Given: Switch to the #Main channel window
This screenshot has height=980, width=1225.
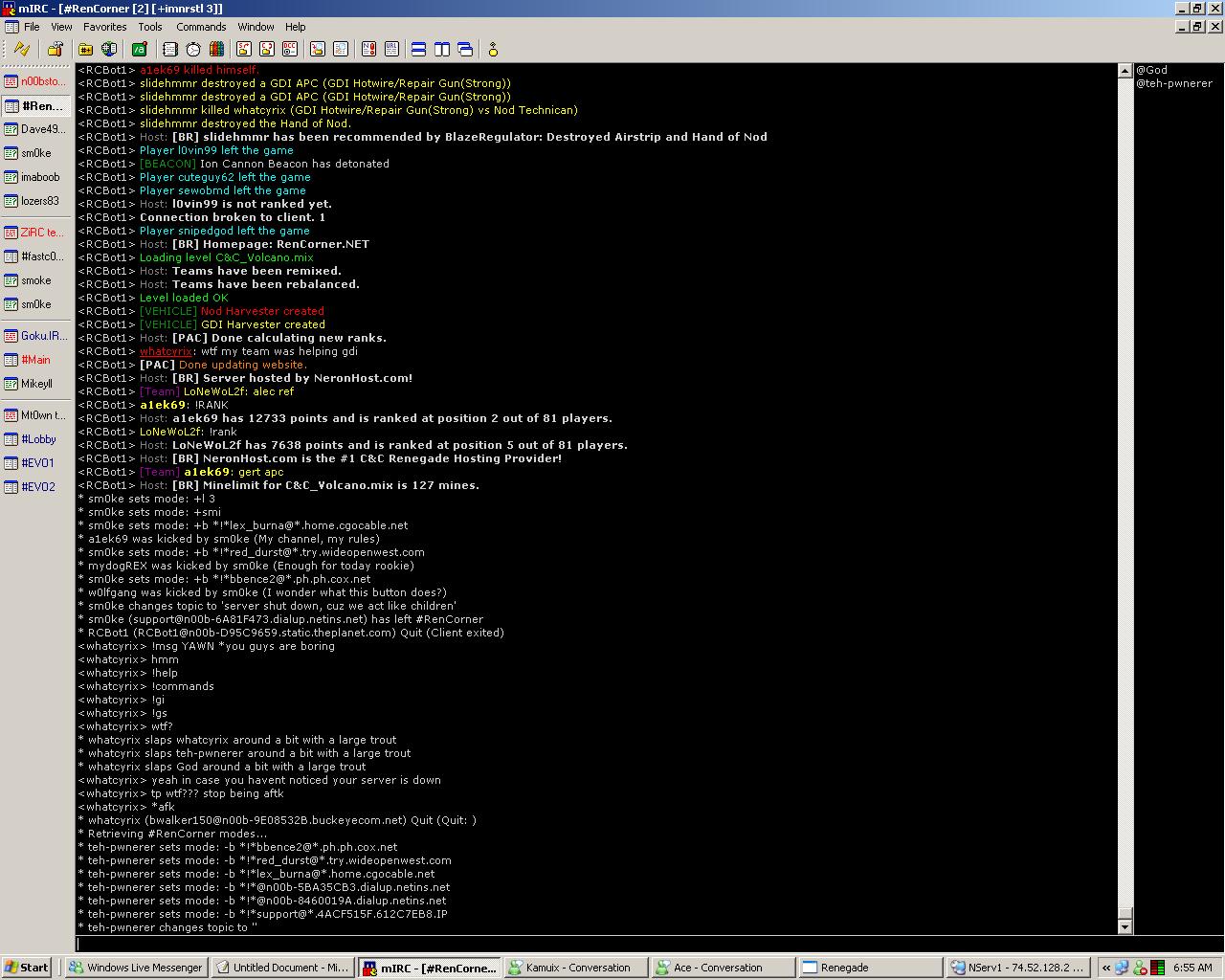Looking at the screenshot, I should point(35,360).
